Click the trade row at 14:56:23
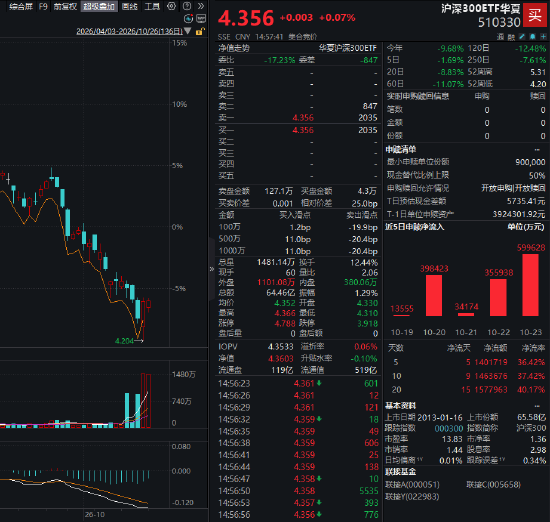The width and height of the screenshot is (550, 522). (x=298, y=383)
